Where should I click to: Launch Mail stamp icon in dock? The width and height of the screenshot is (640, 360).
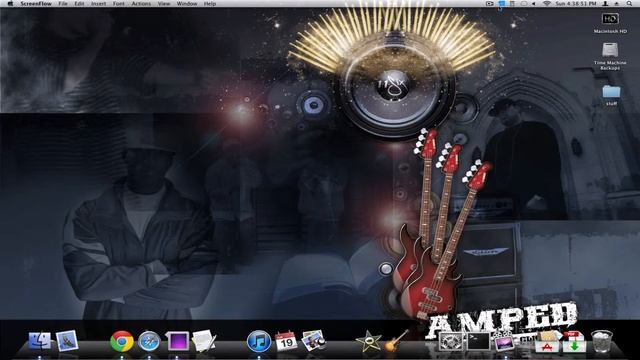67,340
